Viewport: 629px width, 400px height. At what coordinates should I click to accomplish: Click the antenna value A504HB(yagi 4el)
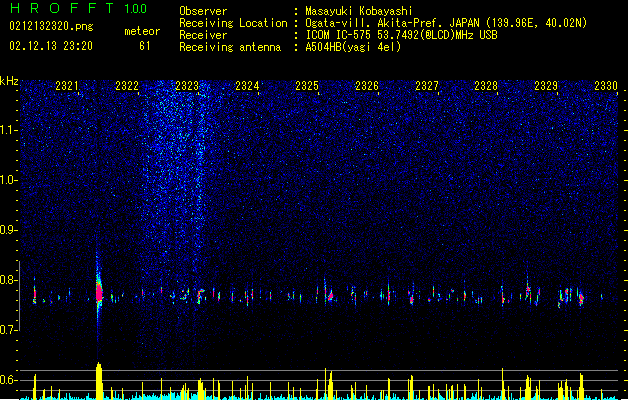(x=353, y=47)
